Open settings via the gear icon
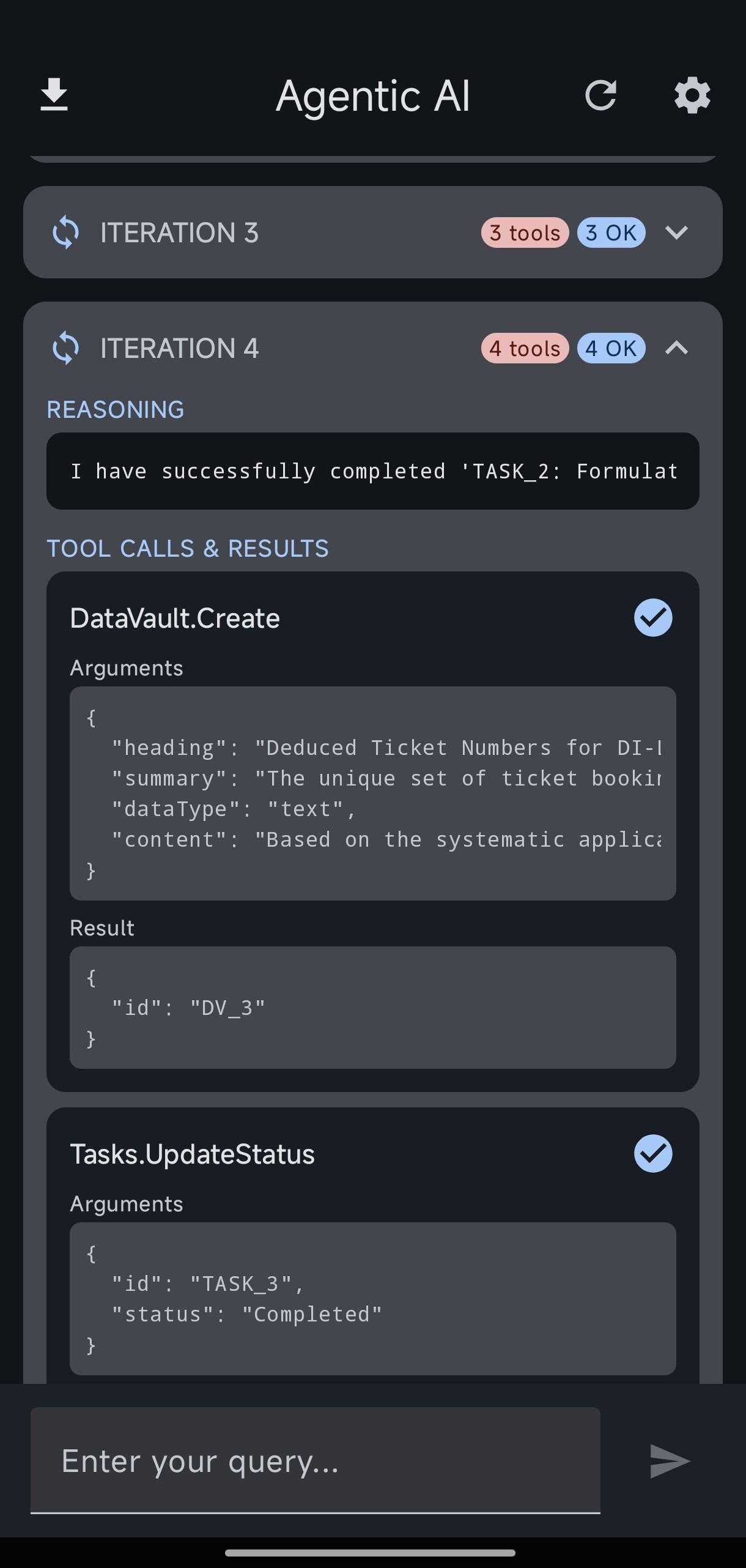Image resolution: width=746 pixels, height=1568 pixels. coord(692,95)
